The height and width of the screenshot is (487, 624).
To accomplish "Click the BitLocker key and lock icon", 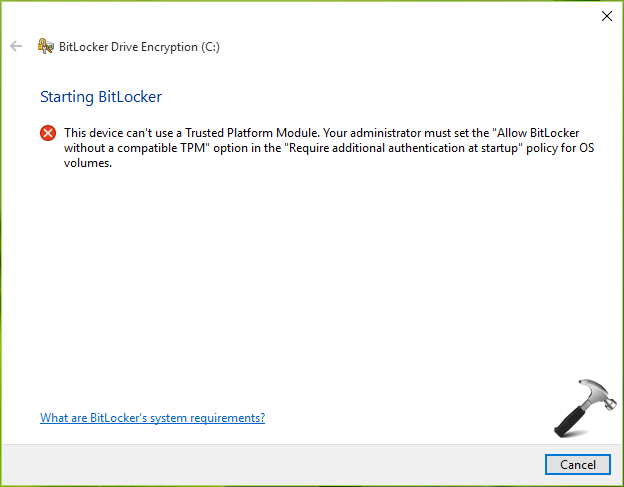I will coord(44,46).
